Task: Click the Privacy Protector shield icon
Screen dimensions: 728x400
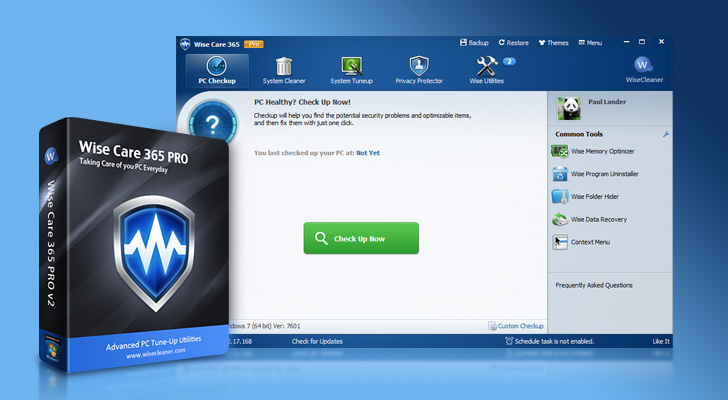Action: (419, 67)
